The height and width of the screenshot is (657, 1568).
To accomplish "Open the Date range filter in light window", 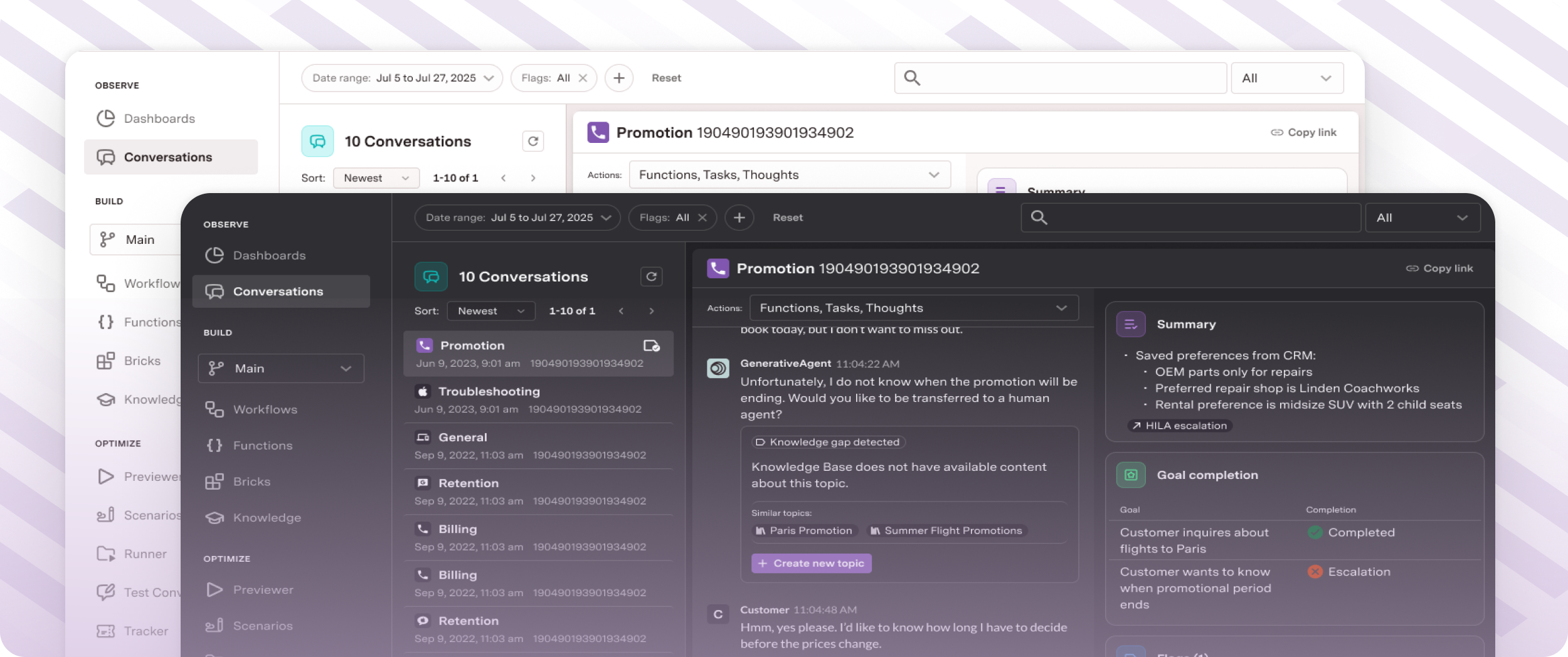I will click(402, 78).
